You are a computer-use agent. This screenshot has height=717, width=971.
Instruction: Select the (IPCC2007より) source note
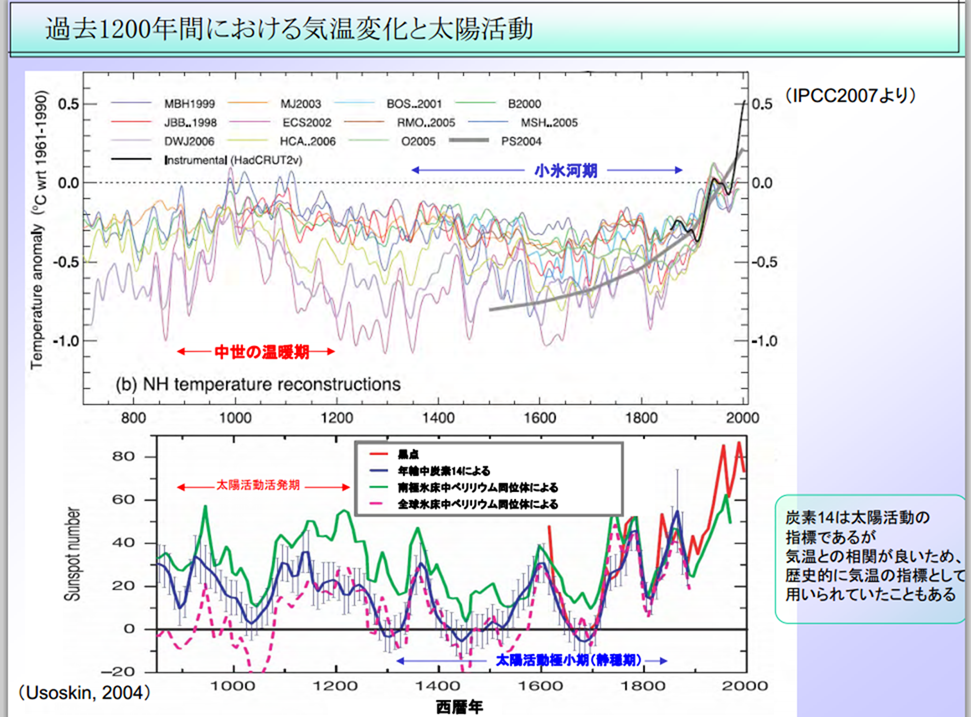(850, 95)
